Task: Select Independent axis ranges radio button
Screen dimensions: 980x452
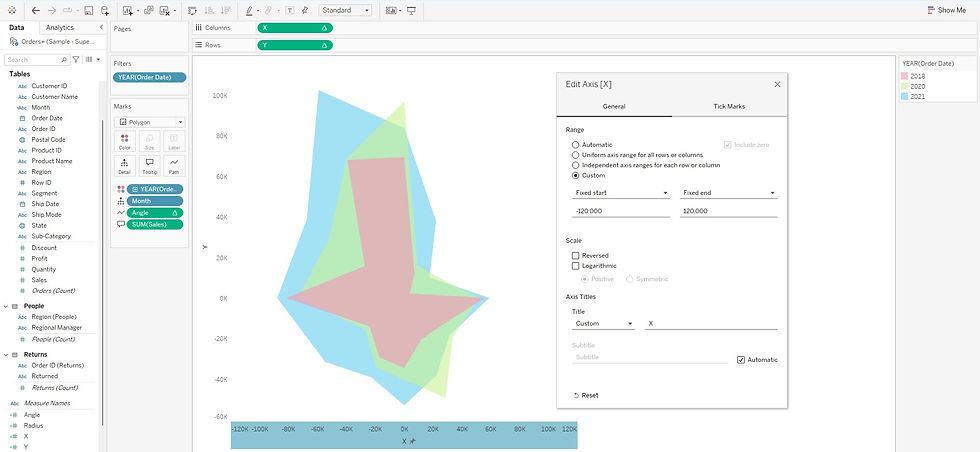Action: pyautogui.click(x=575, y=165)
